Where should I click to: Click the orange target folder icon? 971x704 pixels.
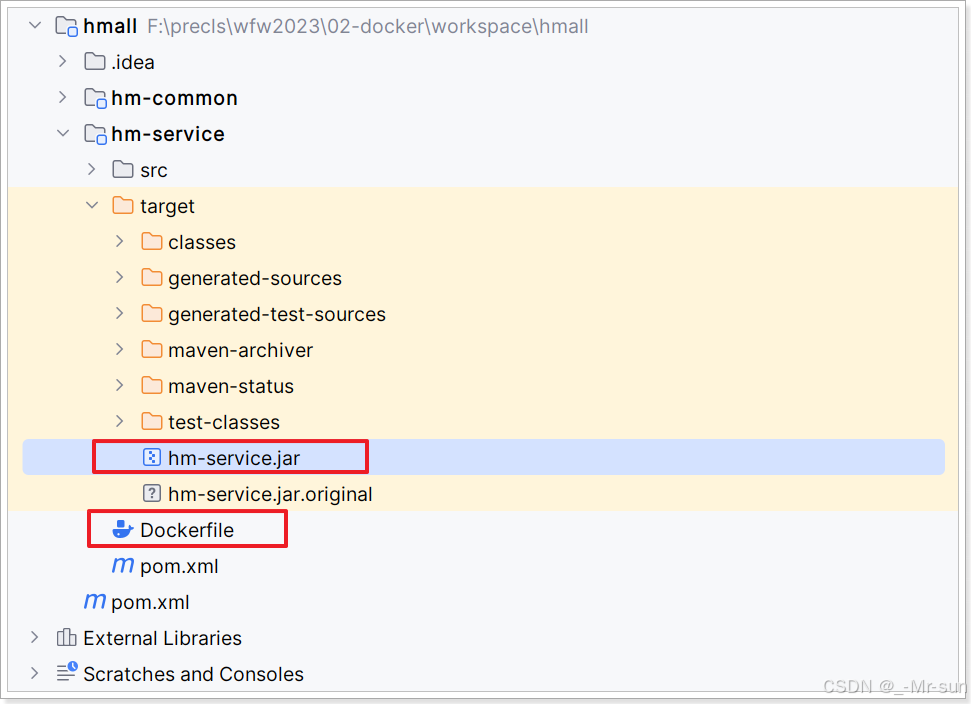123,205
